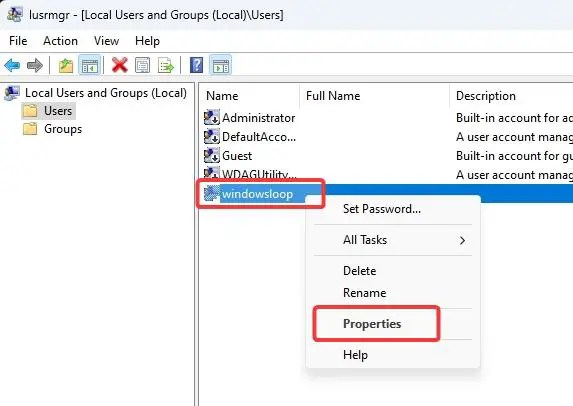Click the Back arrow toolbar icon
The height and width of the screenshot is (406, 573).
point(12,65)
